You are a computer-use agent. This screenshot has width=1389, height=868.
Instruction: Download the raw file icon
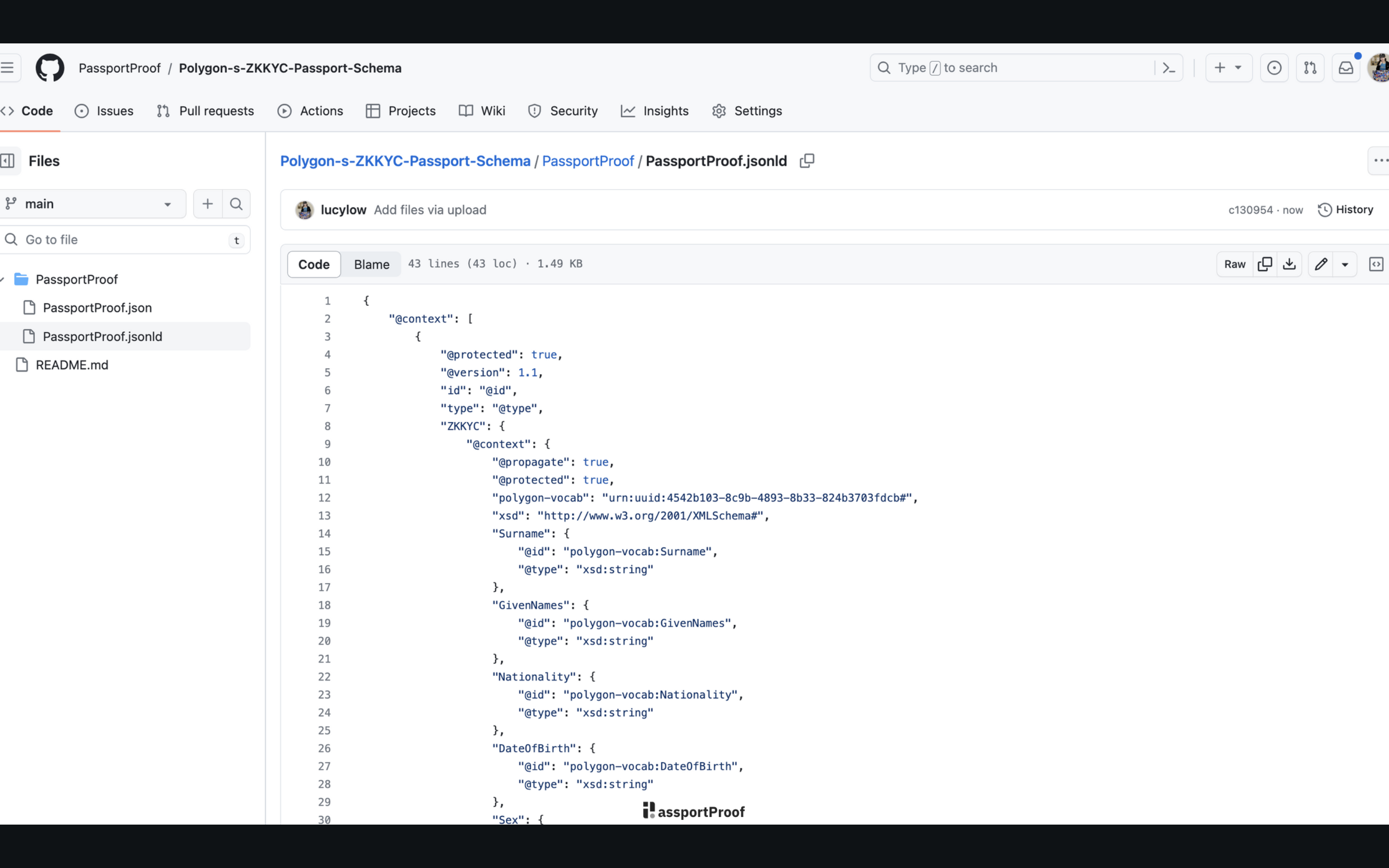1289,264
